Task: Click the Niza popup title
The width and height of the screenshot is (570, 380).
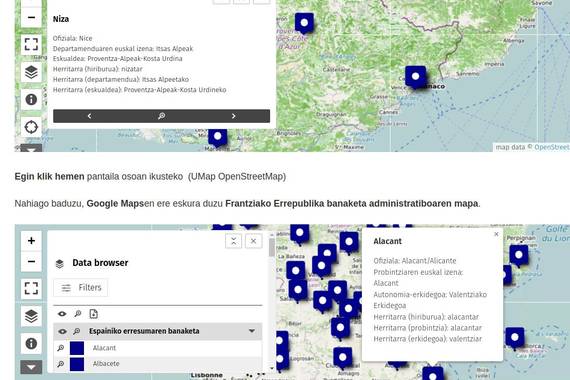Action: 61,19
